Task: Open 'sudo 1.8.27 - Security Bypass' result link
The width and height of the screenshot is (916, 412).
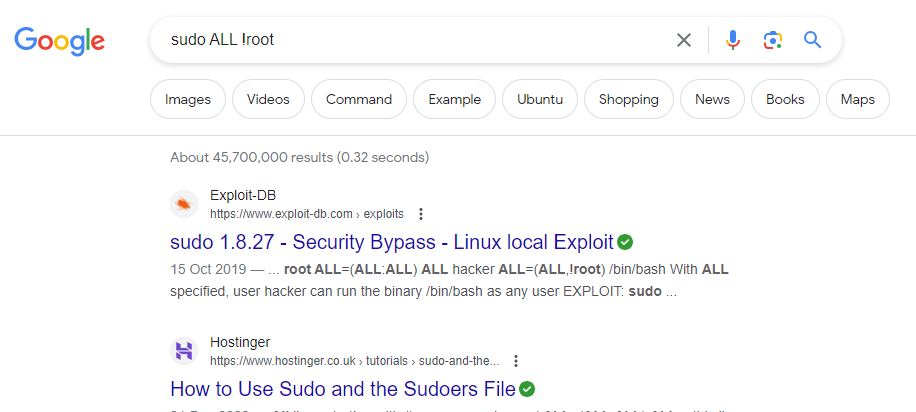Action: pos(392,242)
